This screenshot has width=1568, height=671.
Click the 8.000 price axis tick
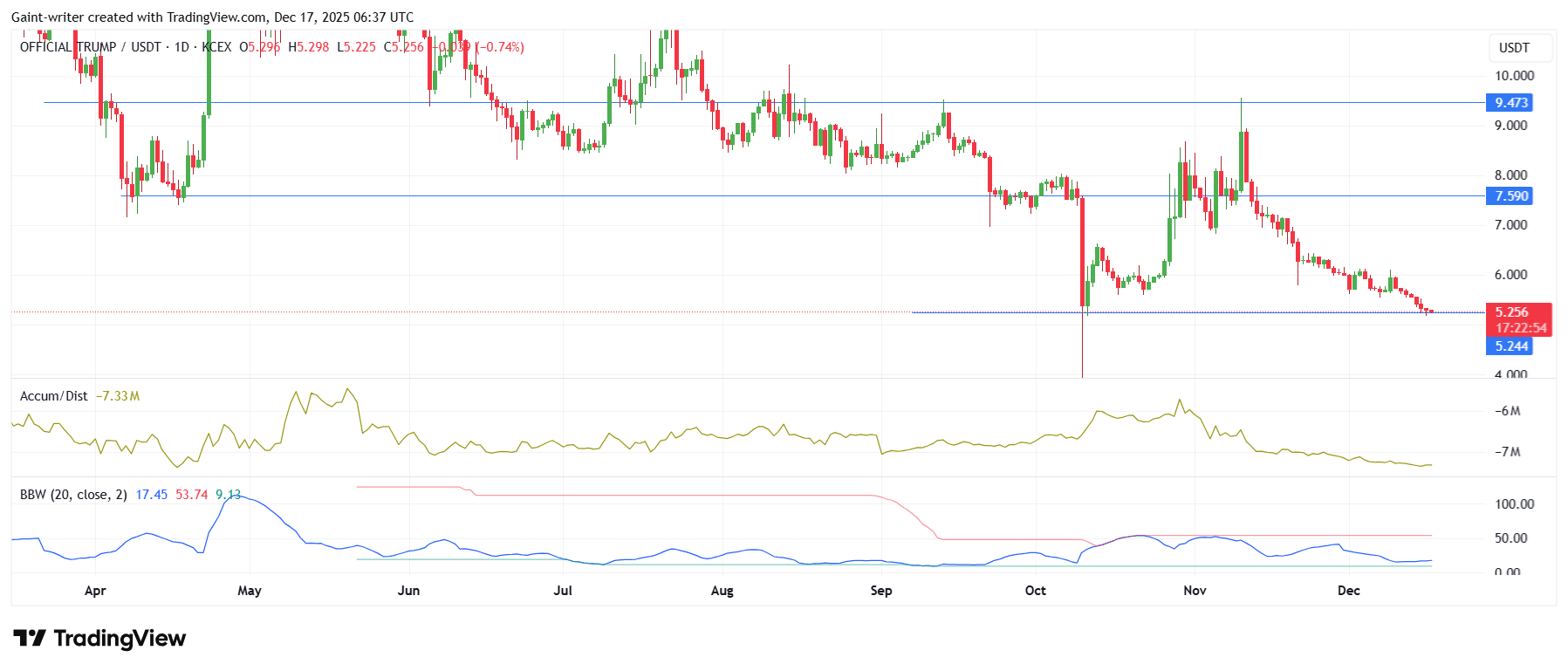(1510, 175)
